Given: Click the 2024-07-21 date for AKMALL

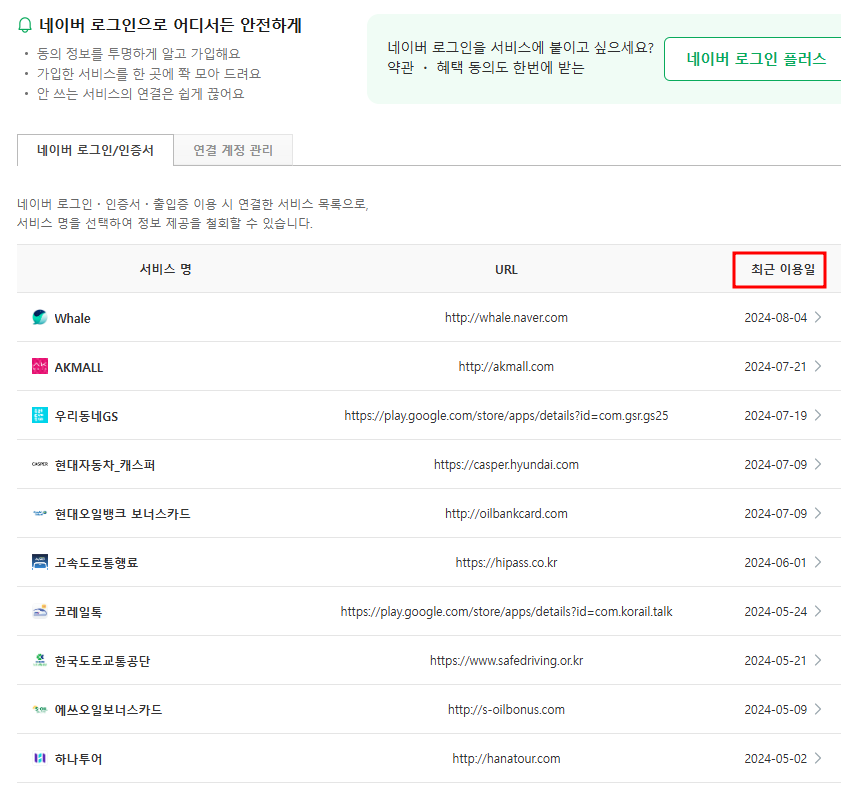Looking at the screenshot, I should tap(776, 366).
